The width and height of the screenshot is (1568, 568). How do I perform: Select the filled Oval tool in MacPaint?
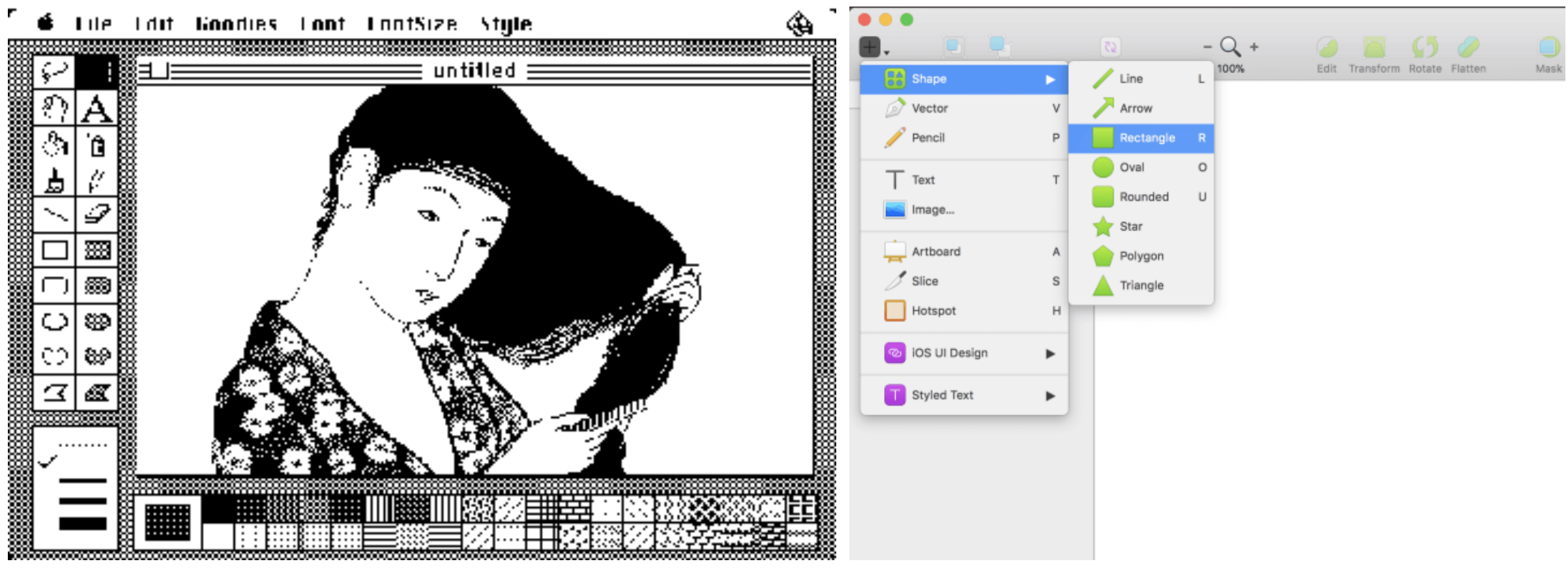coord(97,321)
